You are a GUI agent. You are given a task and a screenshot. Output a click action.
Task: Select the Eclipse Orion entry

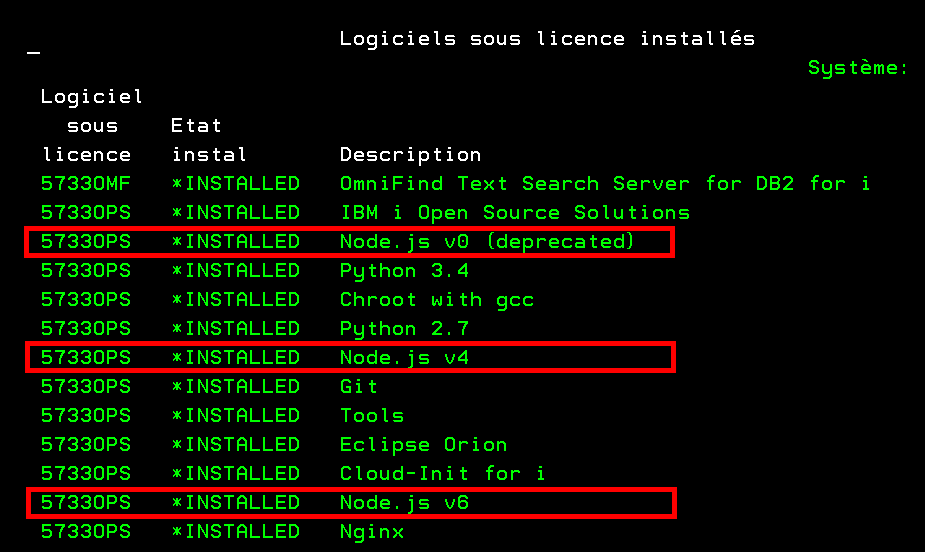coord(423,445)
